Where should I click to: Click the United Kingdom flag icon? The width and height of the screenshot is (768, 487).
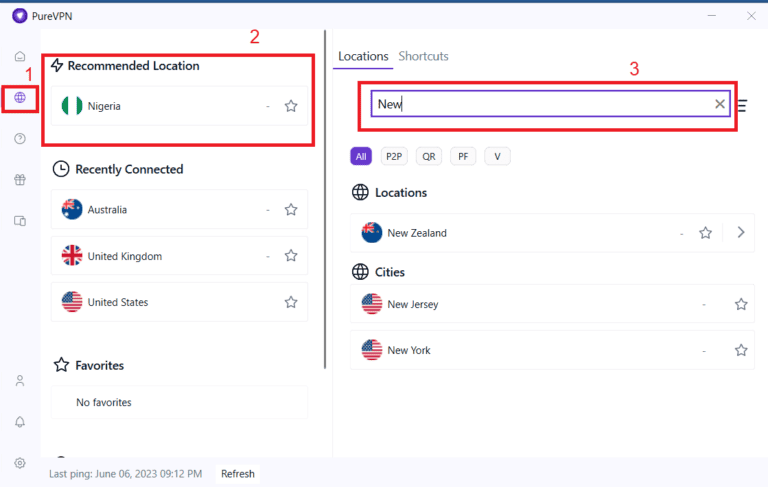click(x=72, y=256)
